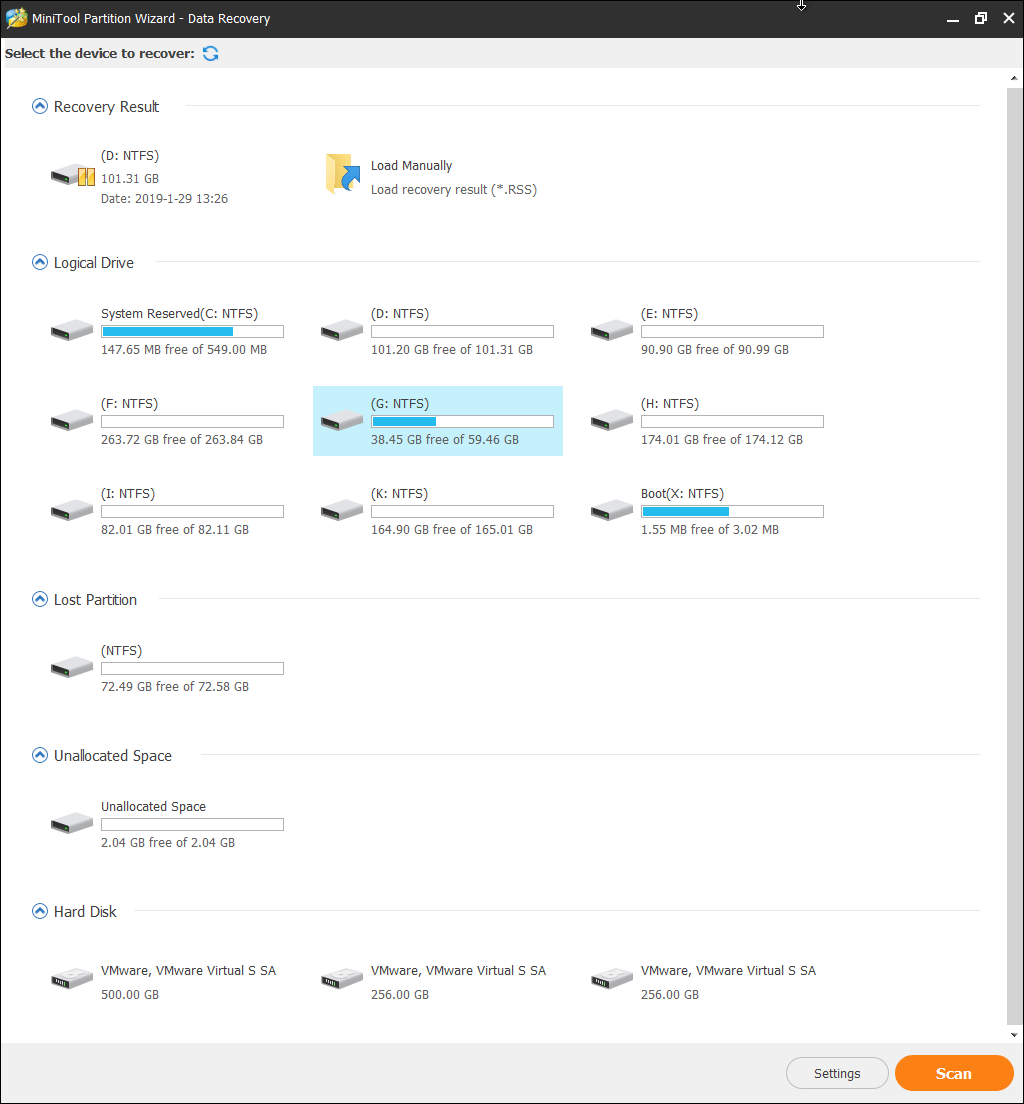Click the 500.00 GB disk size text

click(130, 994)
